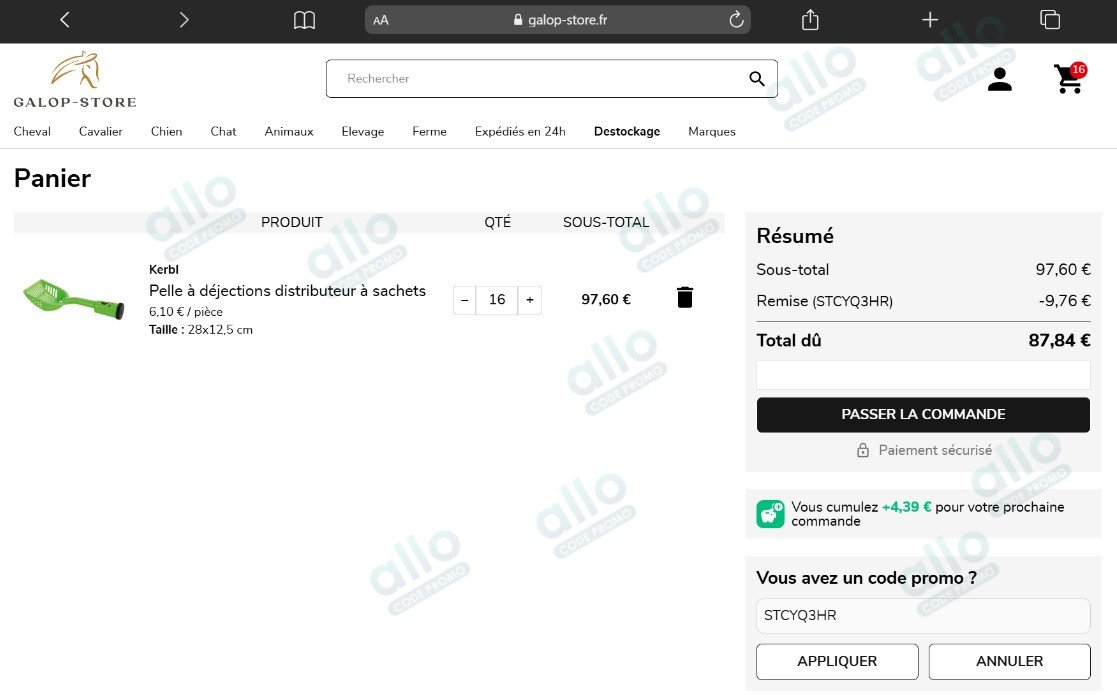Open the Elevage menu
1117x700 pixels.
363,132
